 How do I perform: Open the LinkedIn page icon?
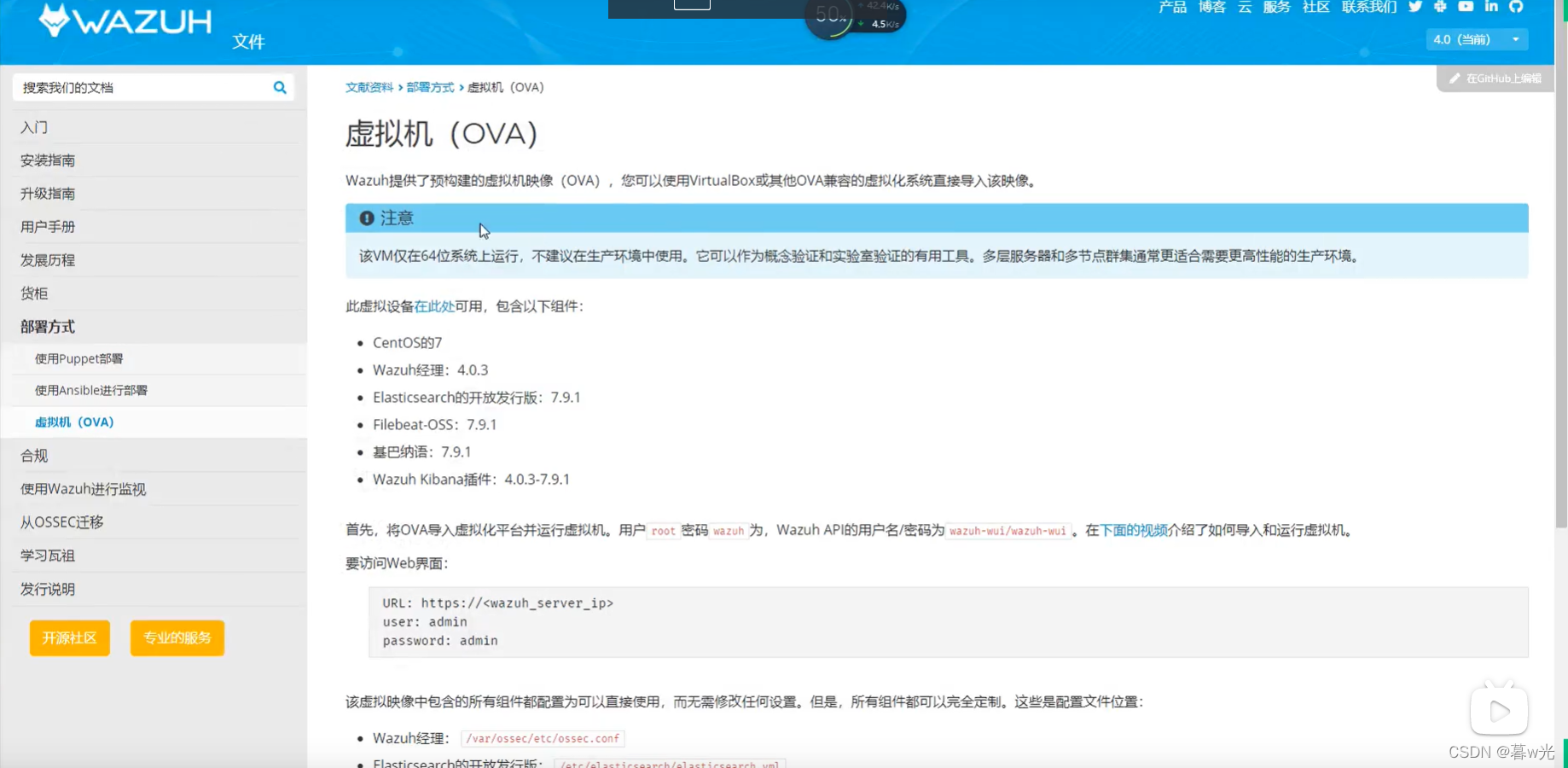click(x=1491, y=7)
